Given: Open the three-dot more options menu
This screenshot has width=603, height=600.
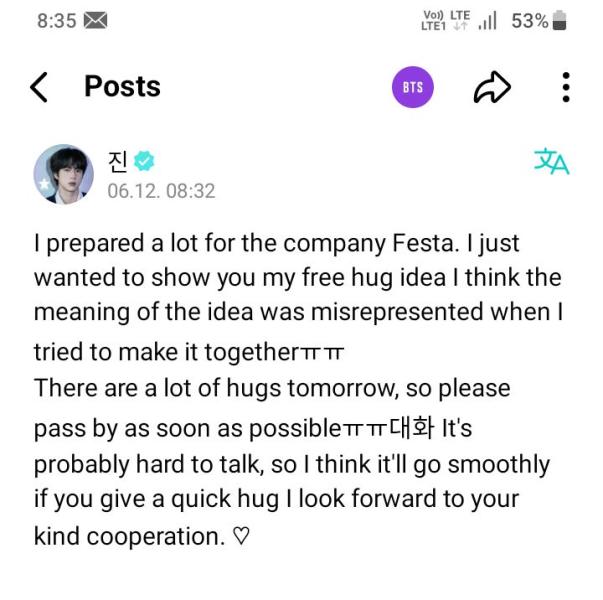Looking at the screenshot, I should tap(566, 87).
